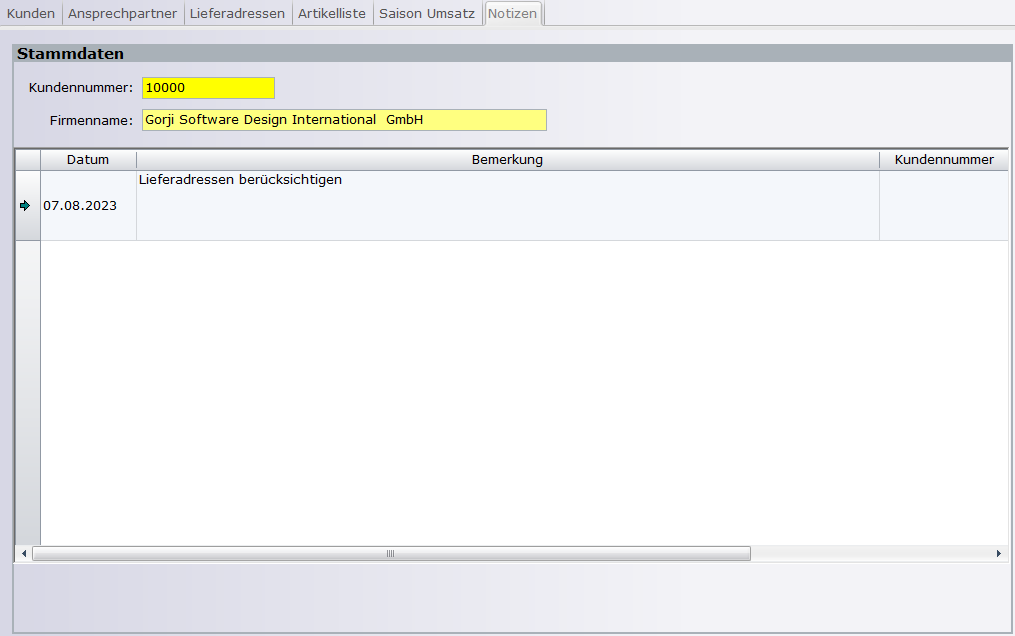Open the Ansprechpartner tab

tap(123, 14)
